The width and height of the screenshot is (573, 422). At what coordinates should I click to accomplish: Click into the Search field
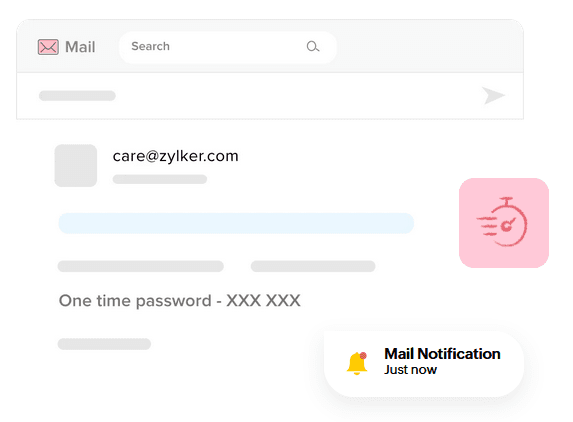click(x=227, y=47)
